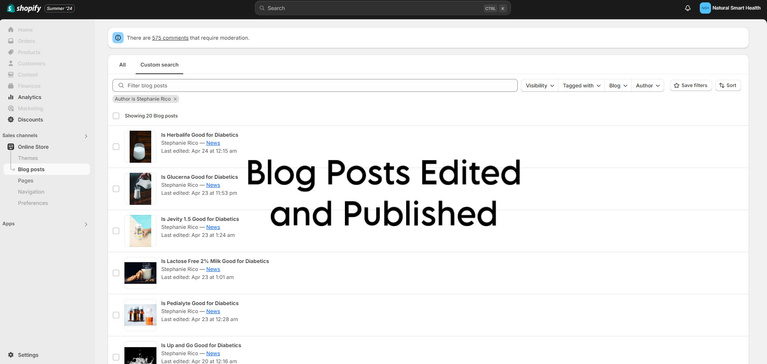The width and height of the screenshot is (767, 364).
Task: Click the Customers person icon
Action: [x=11, y=64]
